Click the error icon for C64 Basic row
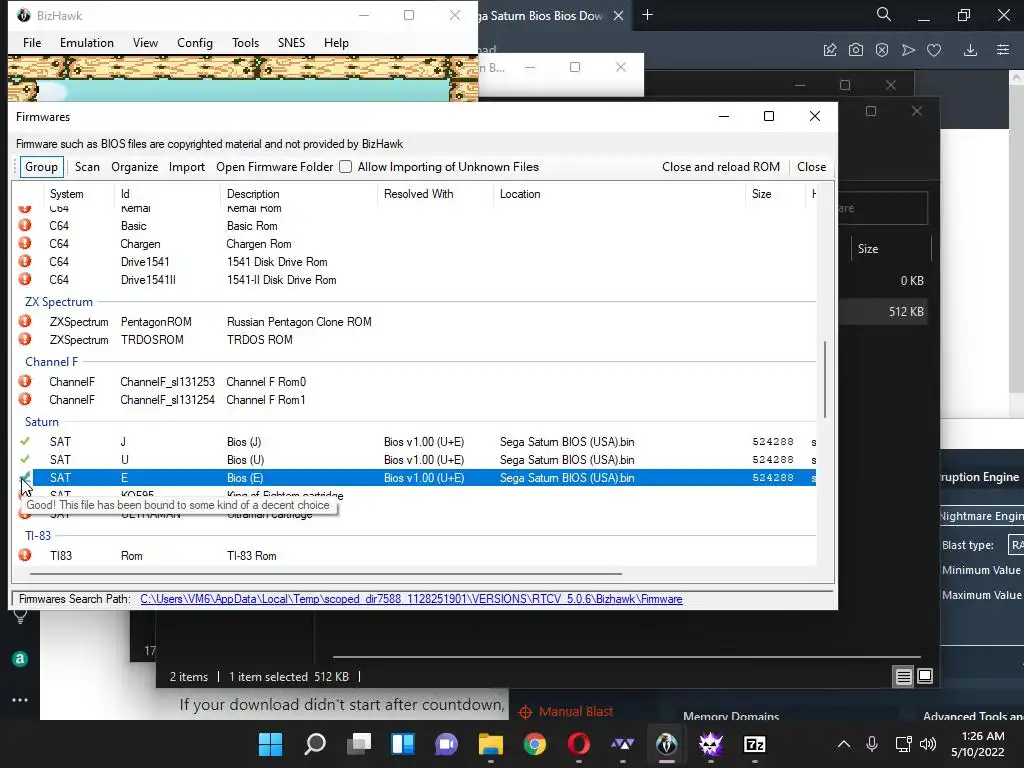Screen dimensions: 1024x768 [x=25, y=225]
